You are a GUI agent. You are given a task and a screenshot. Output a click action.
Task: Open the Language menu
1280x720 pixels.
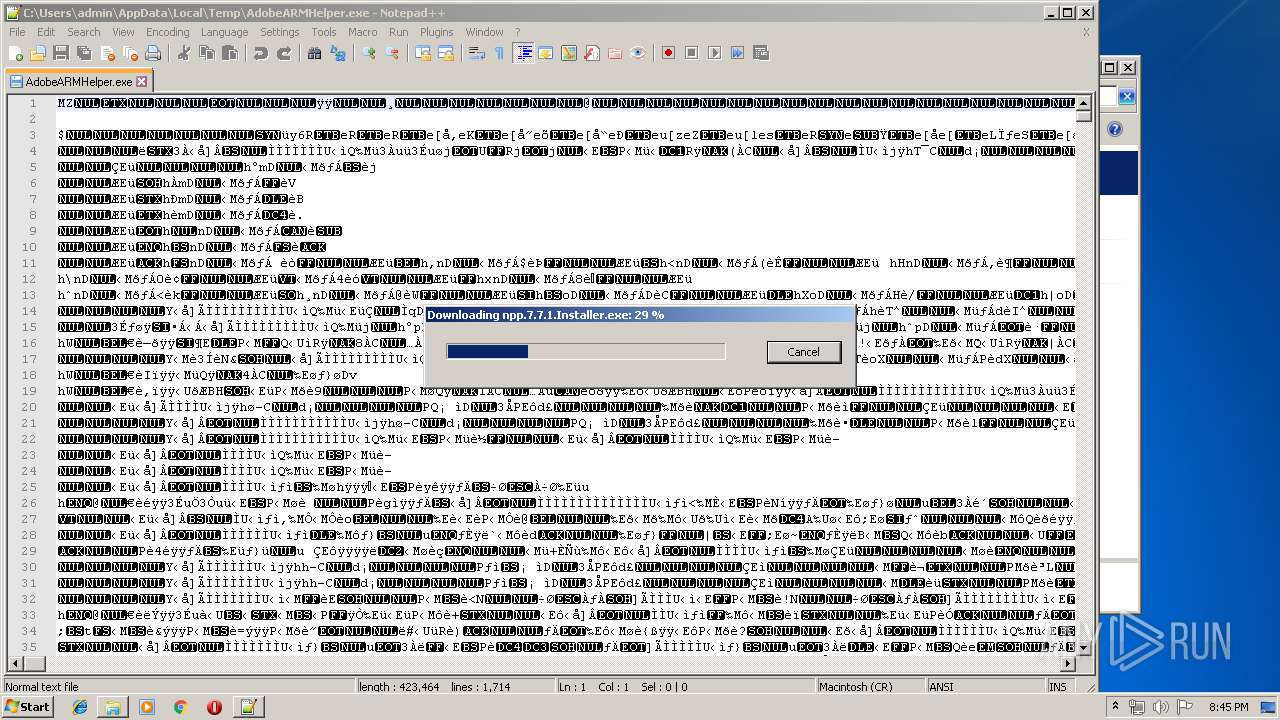[x=224, y=32]
